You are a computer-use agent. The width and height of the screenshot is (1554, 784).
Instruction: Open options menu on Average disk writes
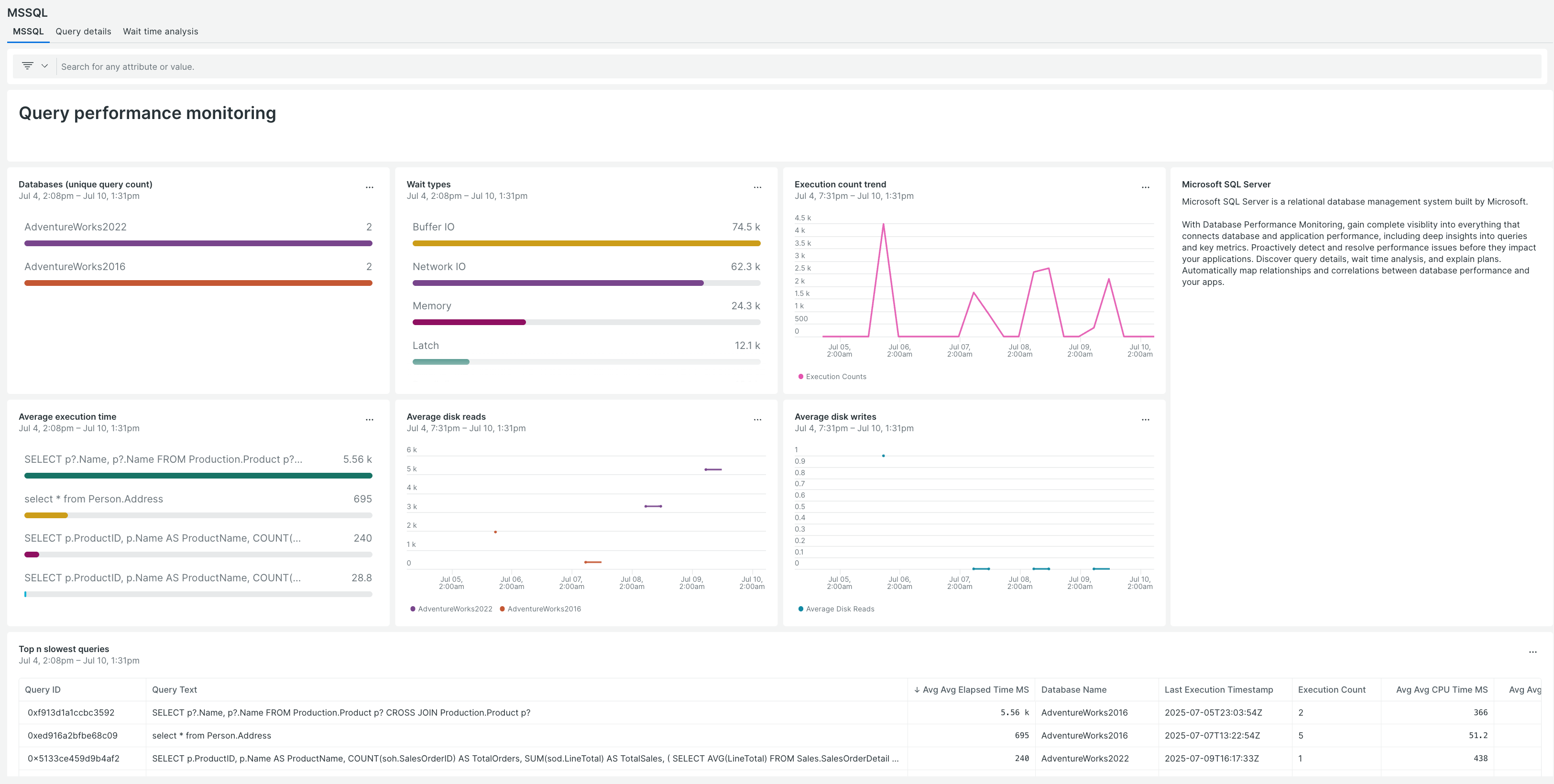(x=1145, y=419)
